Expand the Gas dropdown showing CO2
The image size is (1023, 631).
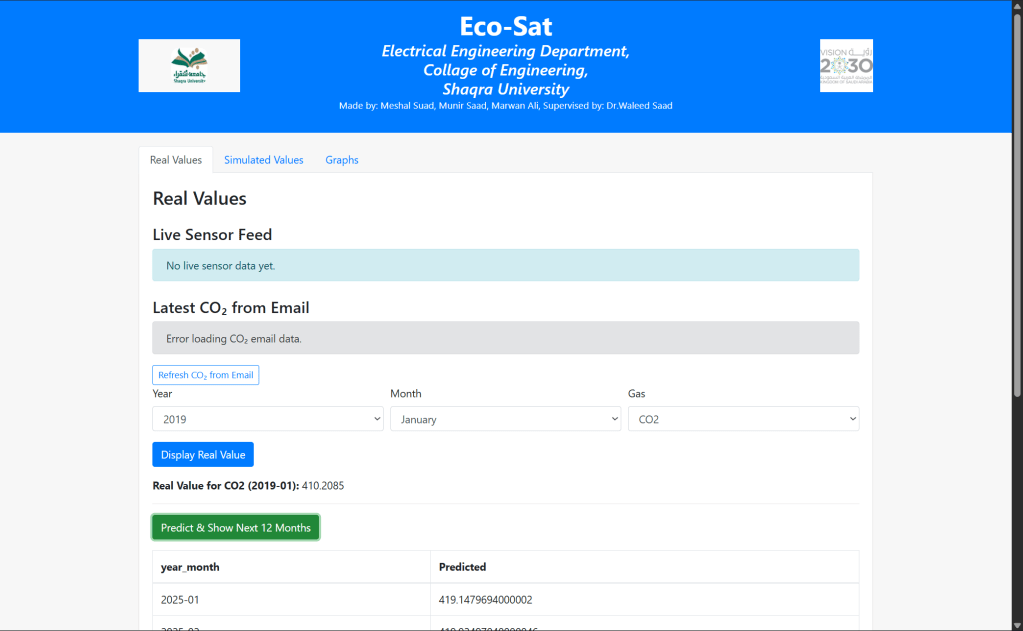[743, 419]
